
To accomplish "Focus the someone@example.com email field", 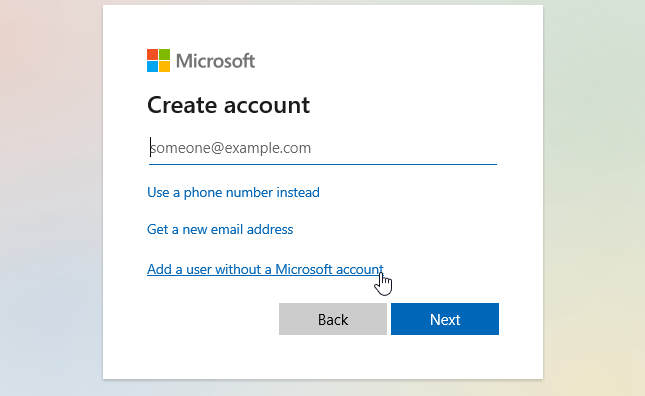I will click(323, 148).
